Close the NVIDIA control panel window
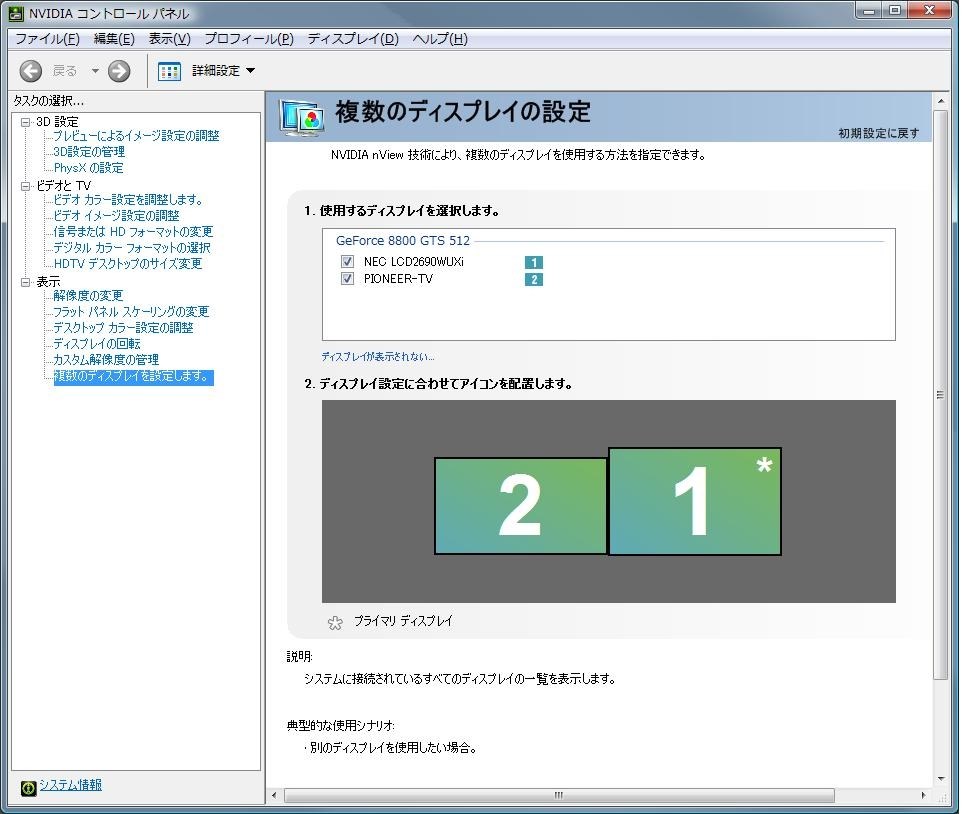The image size is (970, 814). click(x=930, y=11)
